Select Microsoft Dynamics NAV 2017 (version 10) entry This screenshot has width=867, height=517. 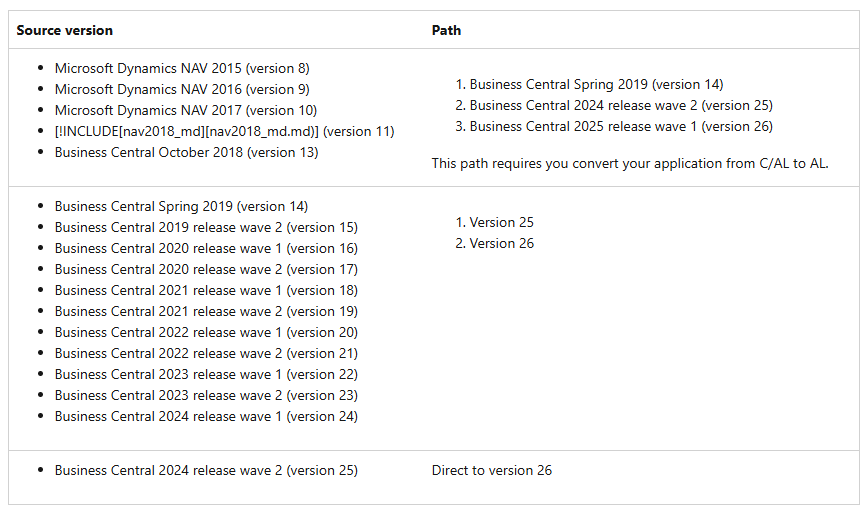pyautogui.click(x=185, y=110)
